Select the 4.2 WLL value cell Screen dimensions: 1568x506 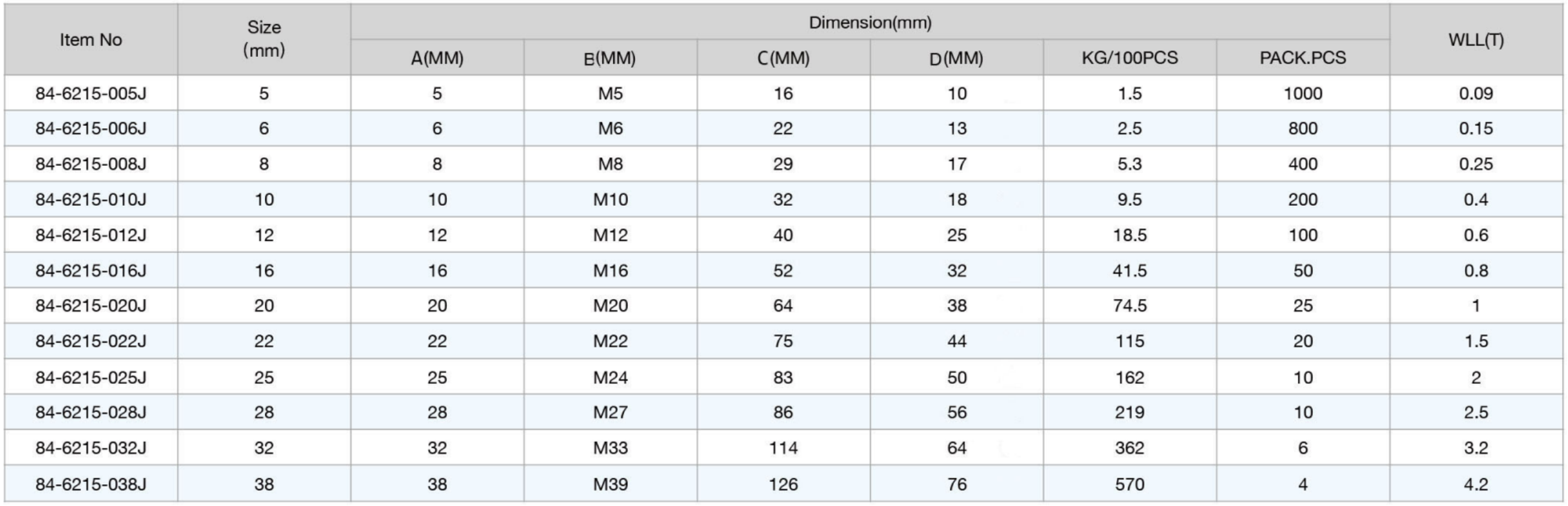click(x=1476, y=484)
